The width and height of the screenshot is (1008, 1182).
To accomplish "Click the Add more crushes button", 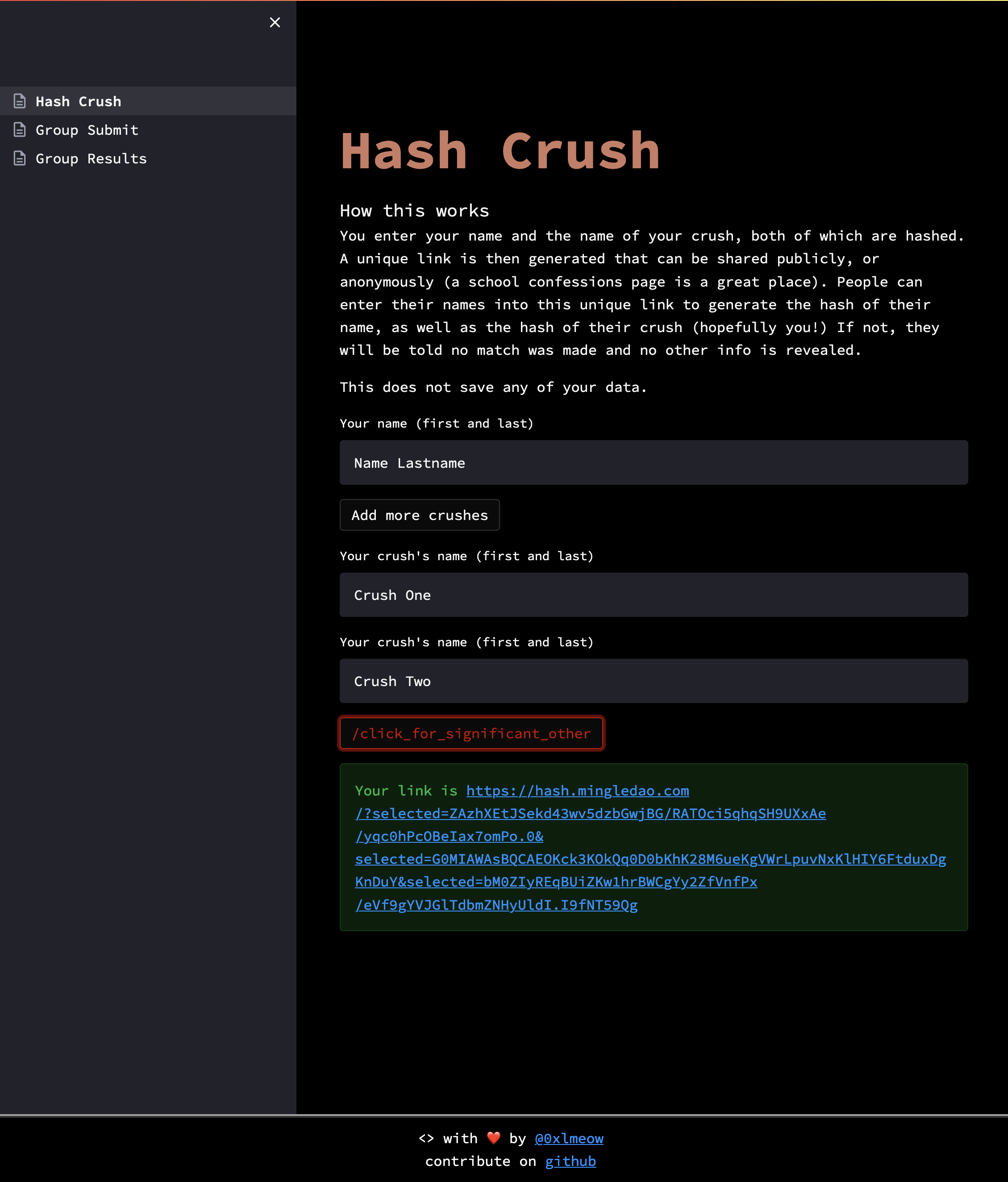I will [x=420, y=515].
